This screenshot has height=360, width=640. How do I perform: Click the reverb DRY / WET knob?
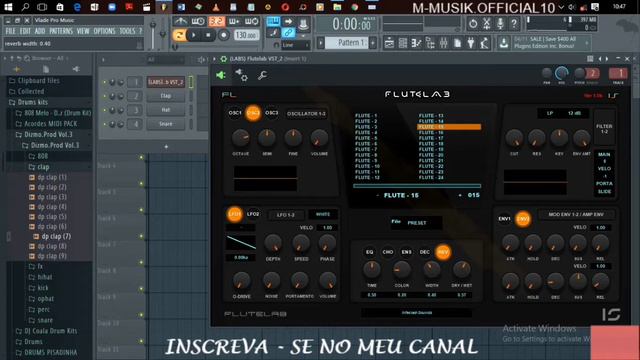click(x=462, y=269)
